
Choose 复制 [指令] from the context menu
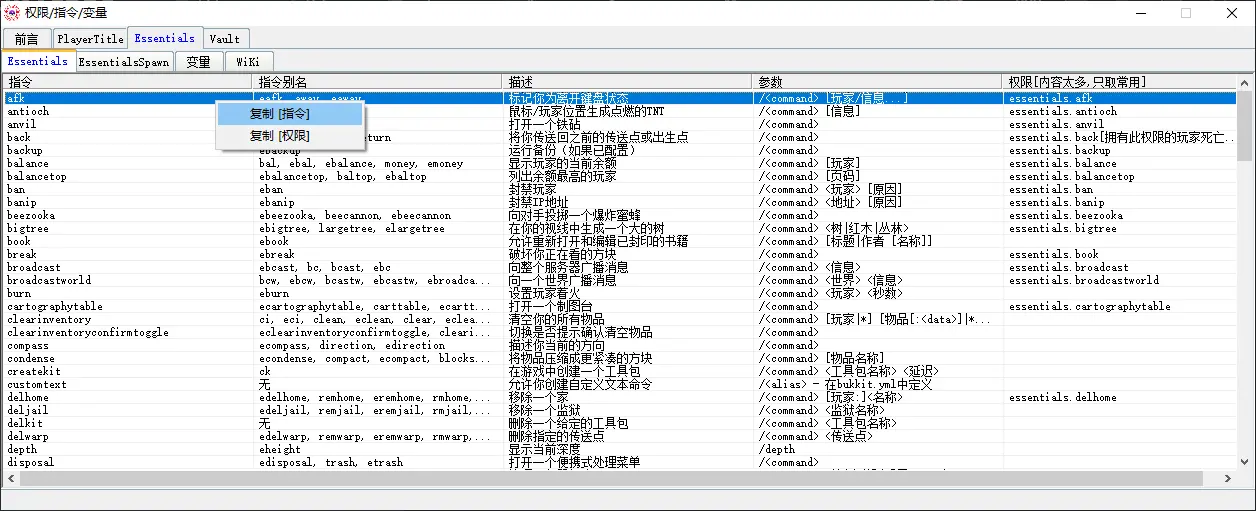pos(290,114)
